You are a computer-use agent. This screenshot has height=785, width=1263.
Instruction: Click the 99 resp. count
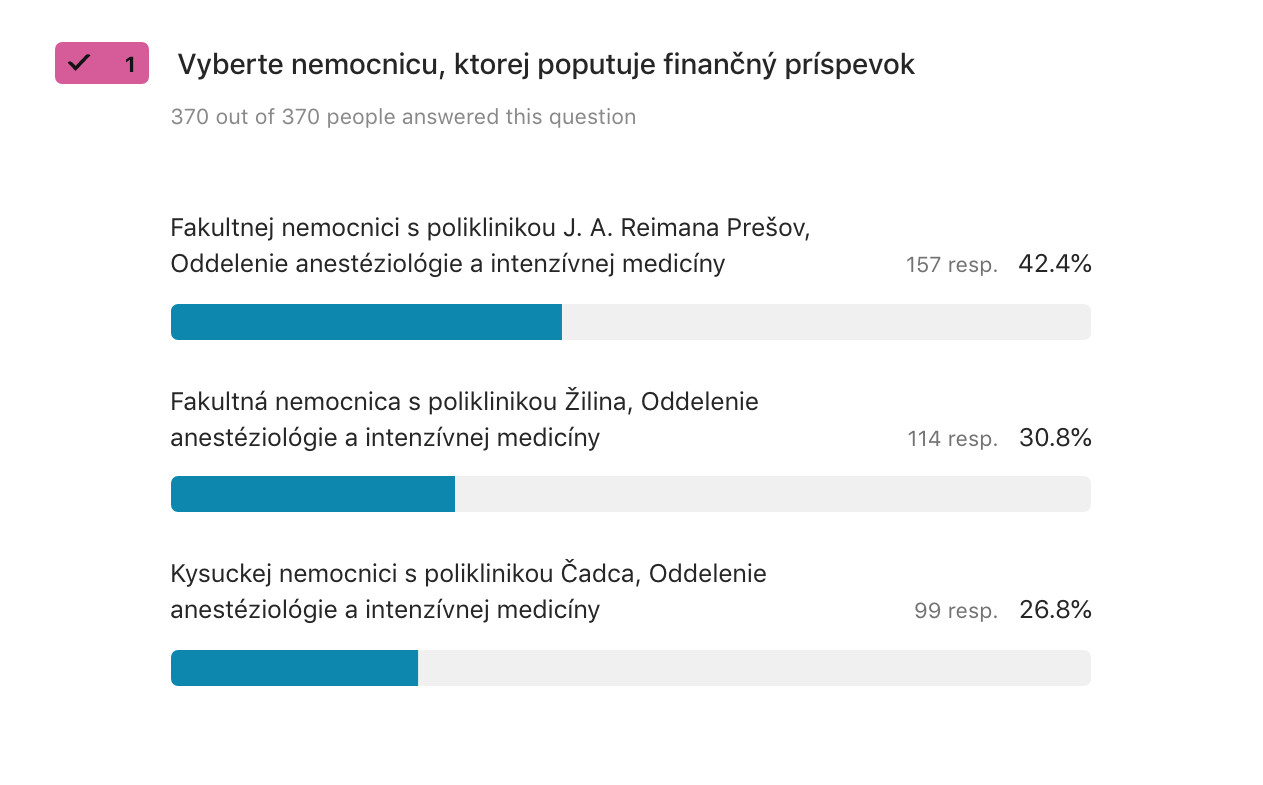pyautogui.click(x=956, y=611)
